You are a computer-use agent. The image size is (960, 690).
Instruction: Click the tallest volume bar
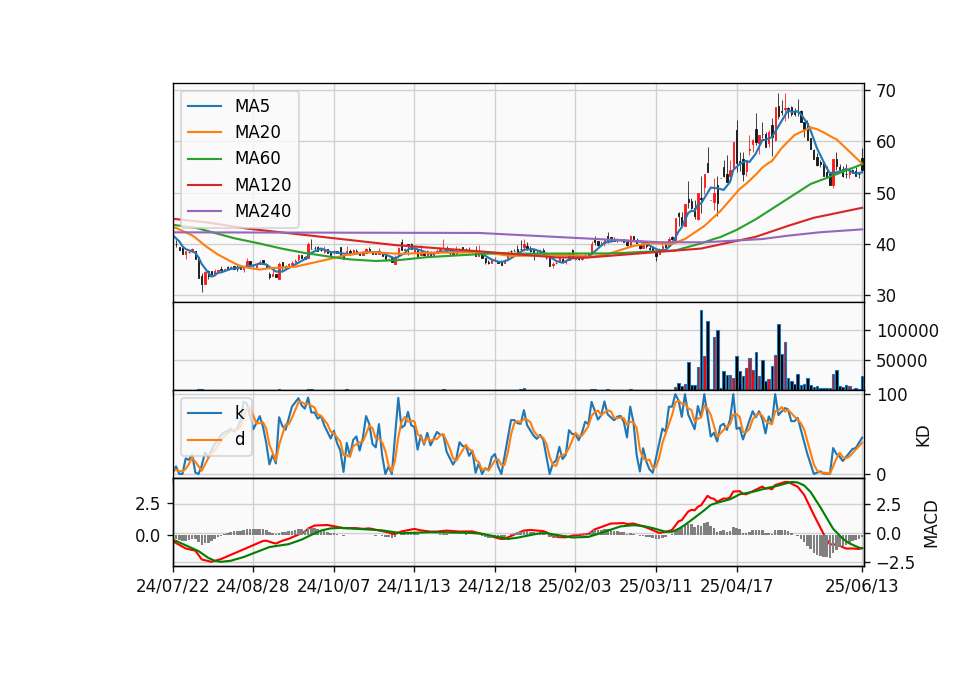coord(702,350)
